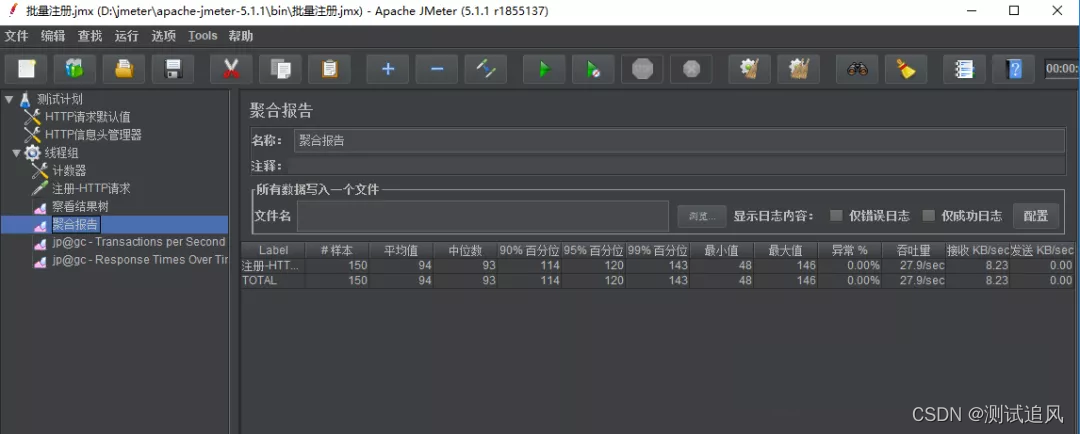Screen dimensions: 1080x434
Task: Click the 异常 % column header
Action: [850, 250]
